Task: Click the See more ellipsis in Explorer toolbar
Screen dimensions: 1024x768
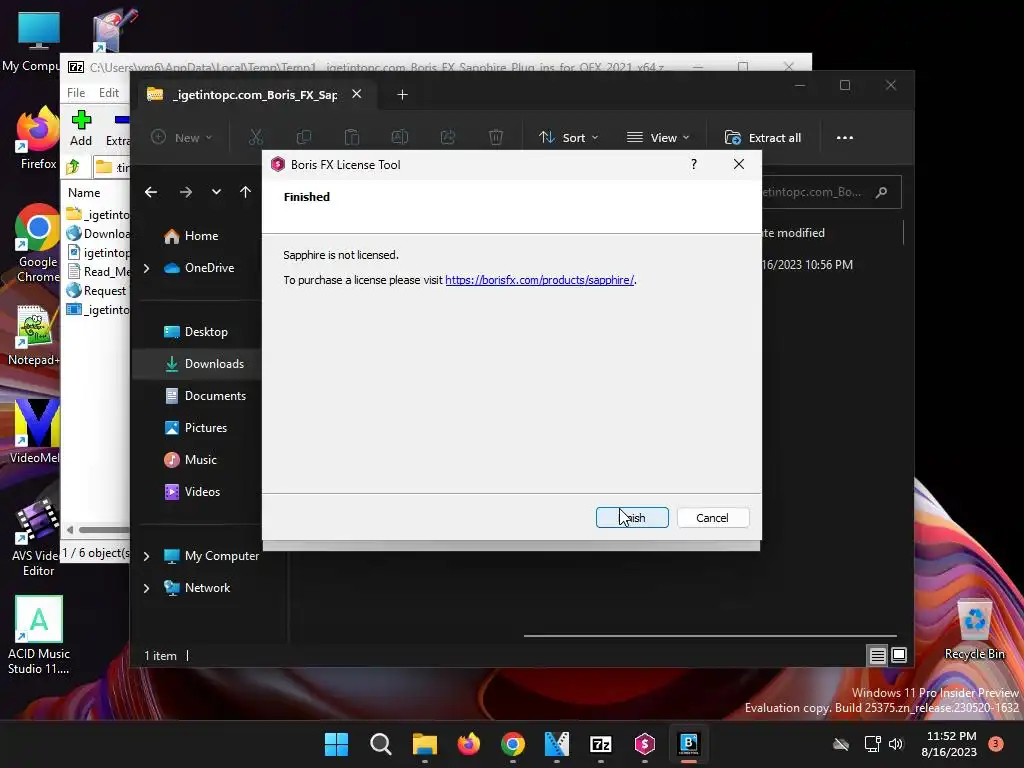Action: 844,138
